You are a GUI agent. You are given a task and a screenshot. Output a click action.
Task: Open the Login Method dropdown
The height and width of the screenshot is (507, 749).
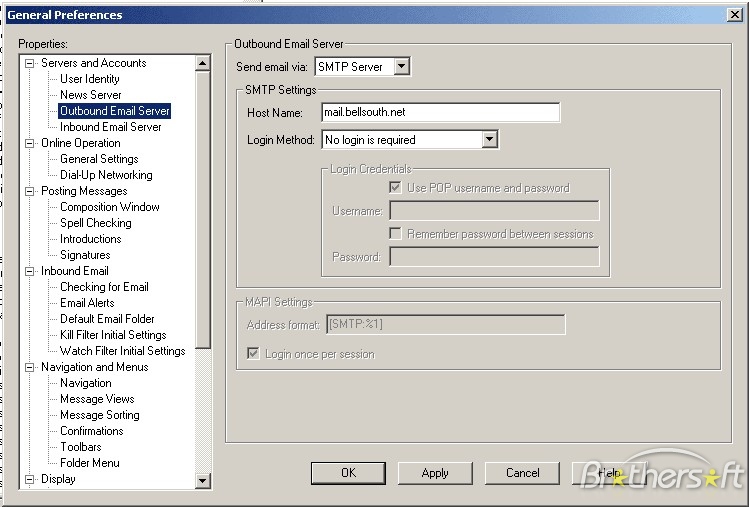(x=489, y=140)
